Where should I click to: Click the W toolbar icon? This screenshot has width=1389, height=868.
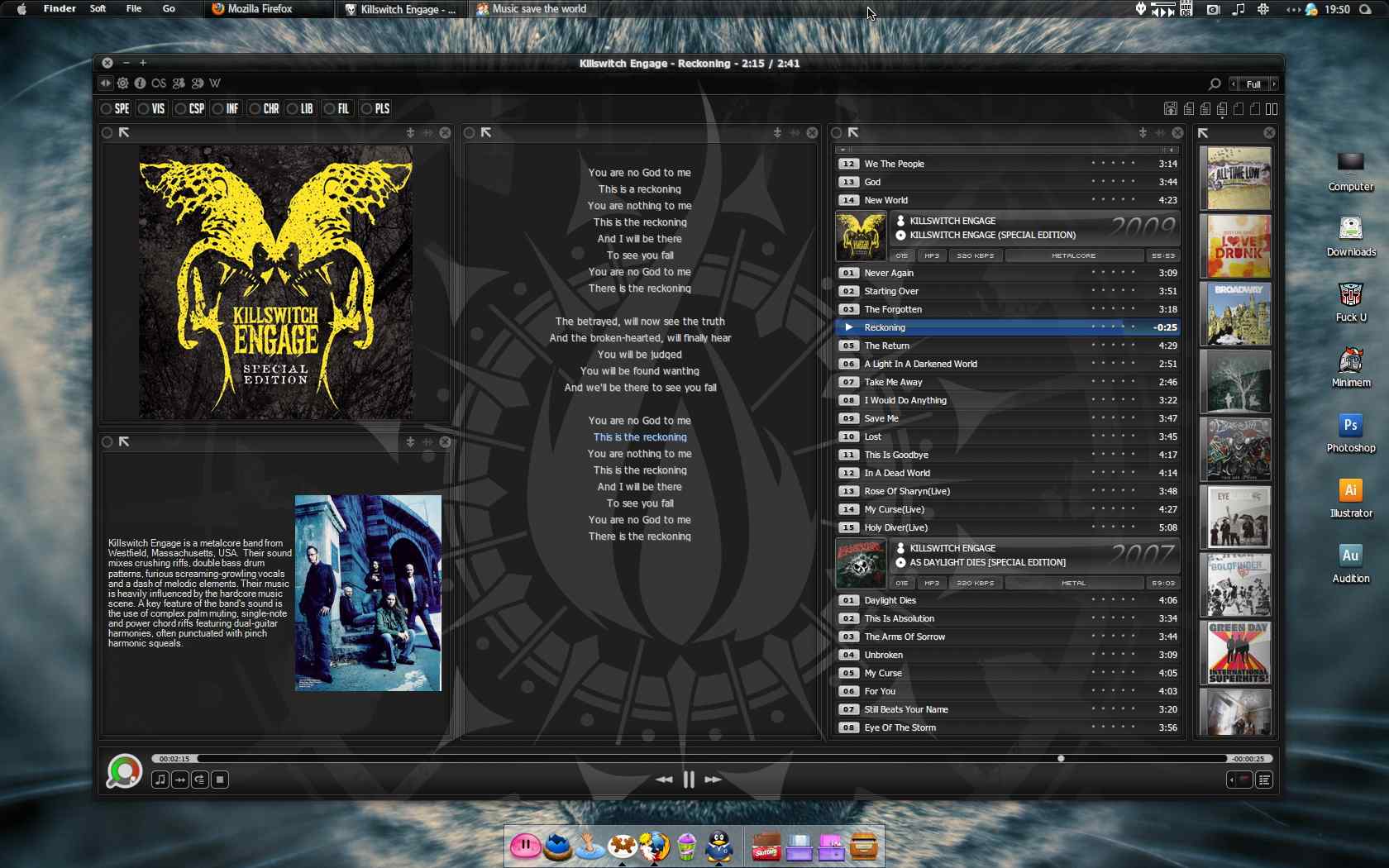[215, 83]
